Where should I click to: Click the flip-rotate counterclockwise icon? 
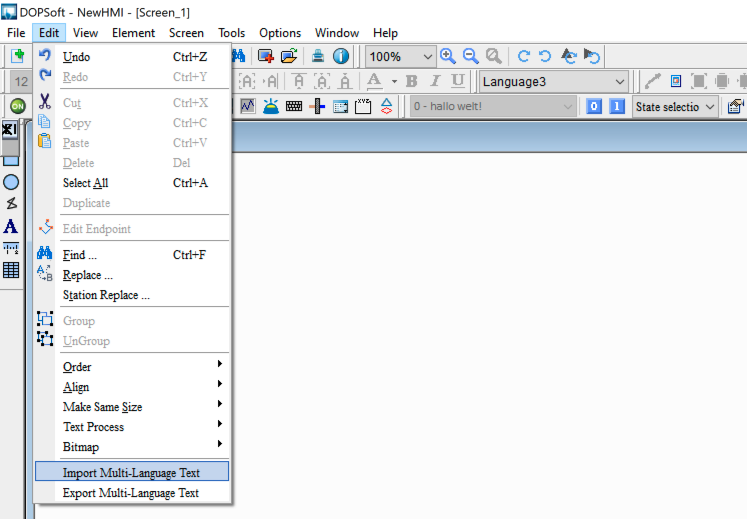tap(592, 56)
